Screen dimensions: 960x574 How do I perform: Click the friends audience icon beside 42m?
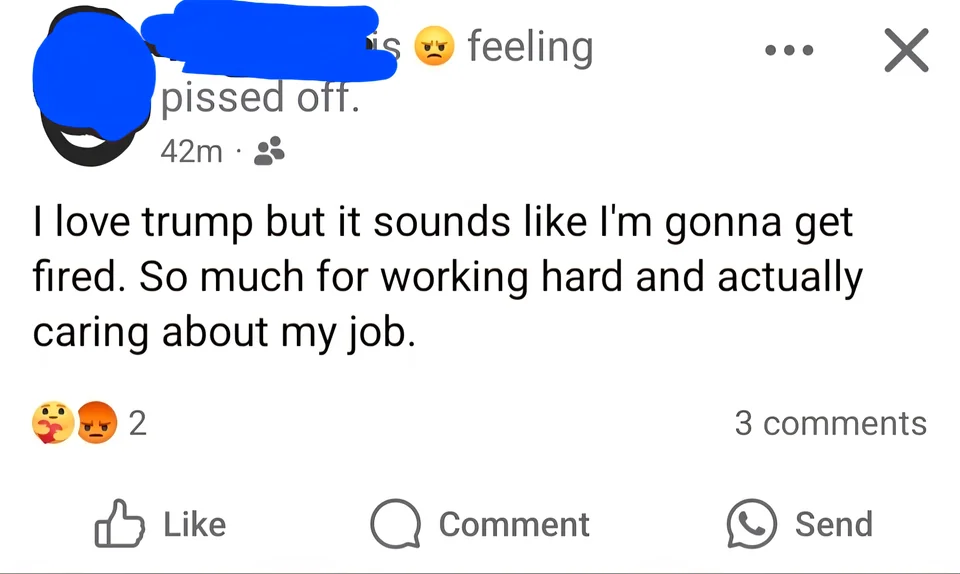269,151
